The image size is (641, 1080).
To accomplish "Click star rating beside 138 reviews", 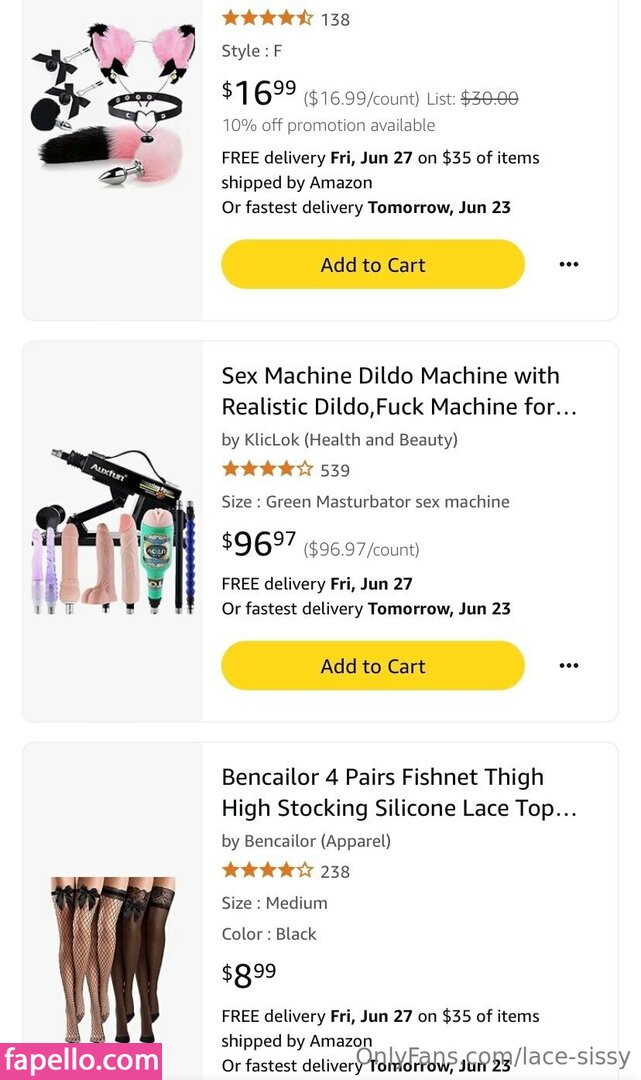I will click(267, 18).
